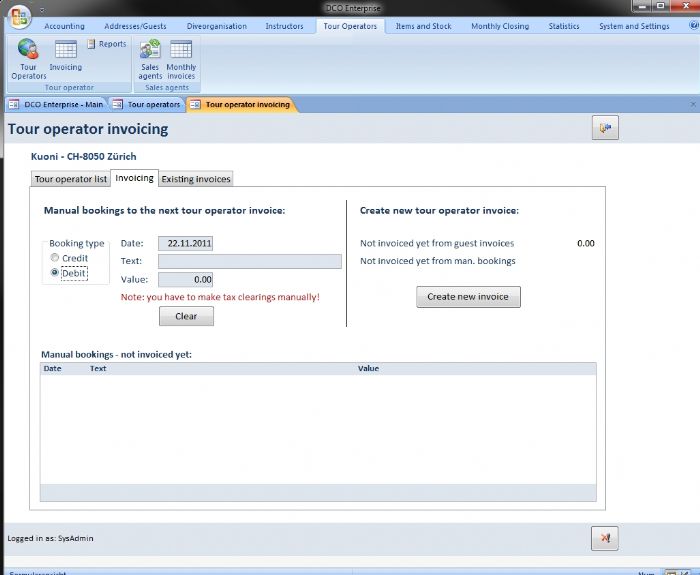700x575 pixels.
Task: Click the Monthly invoices ribbon icon
Action: [x=181, y=58]
